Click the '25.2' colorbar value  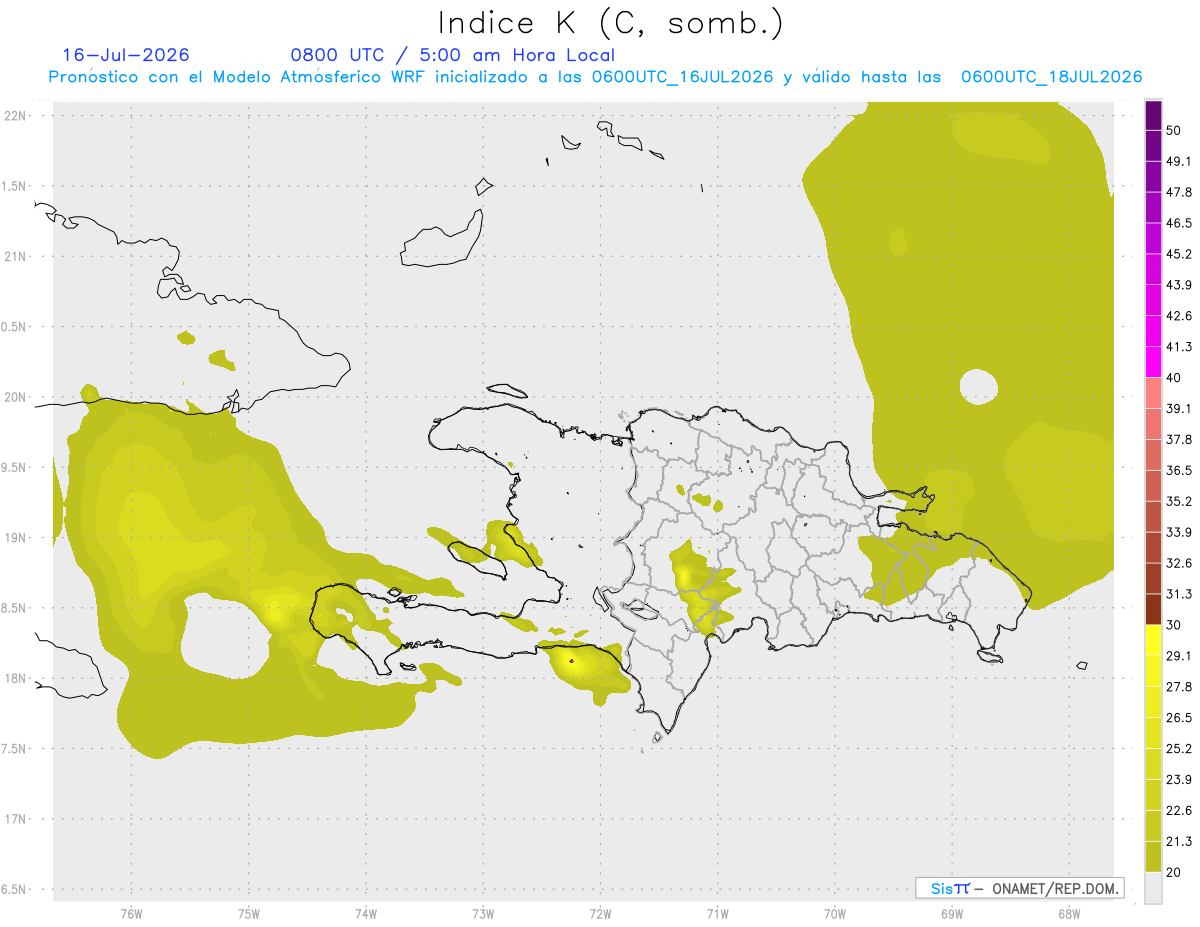point(1180,748)
